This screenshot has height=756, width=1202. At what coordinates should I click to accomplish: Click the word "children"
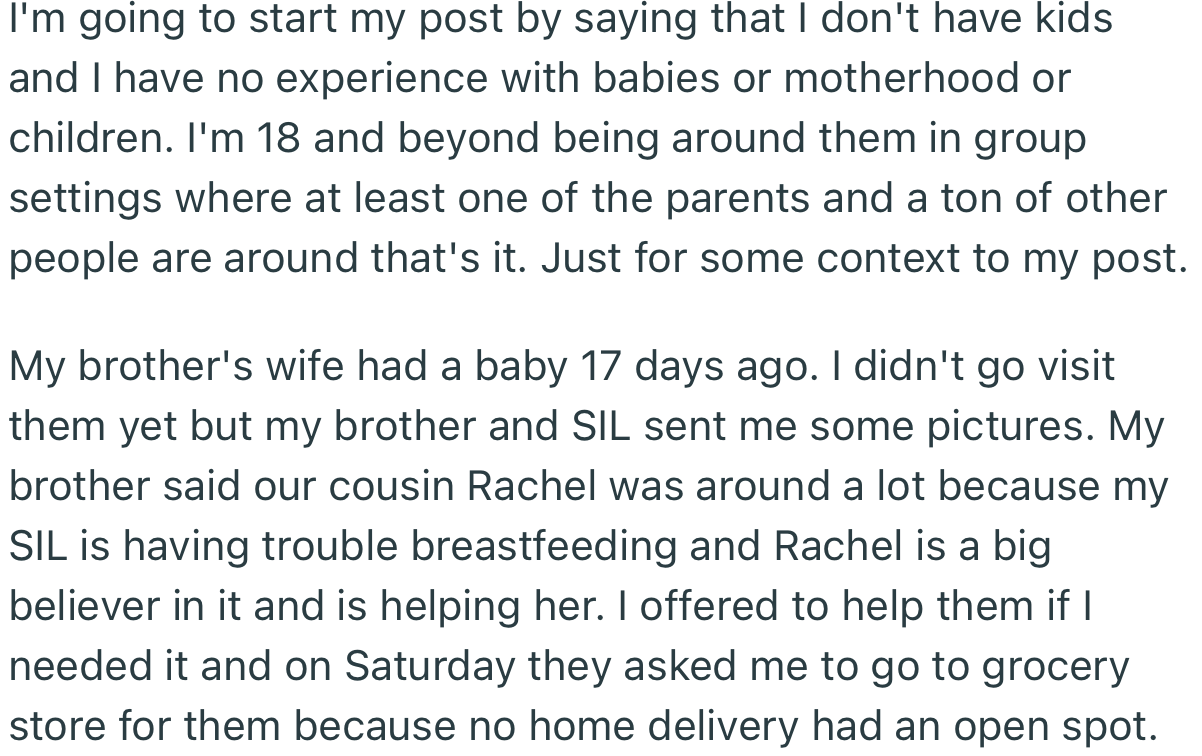click(84, 138)
